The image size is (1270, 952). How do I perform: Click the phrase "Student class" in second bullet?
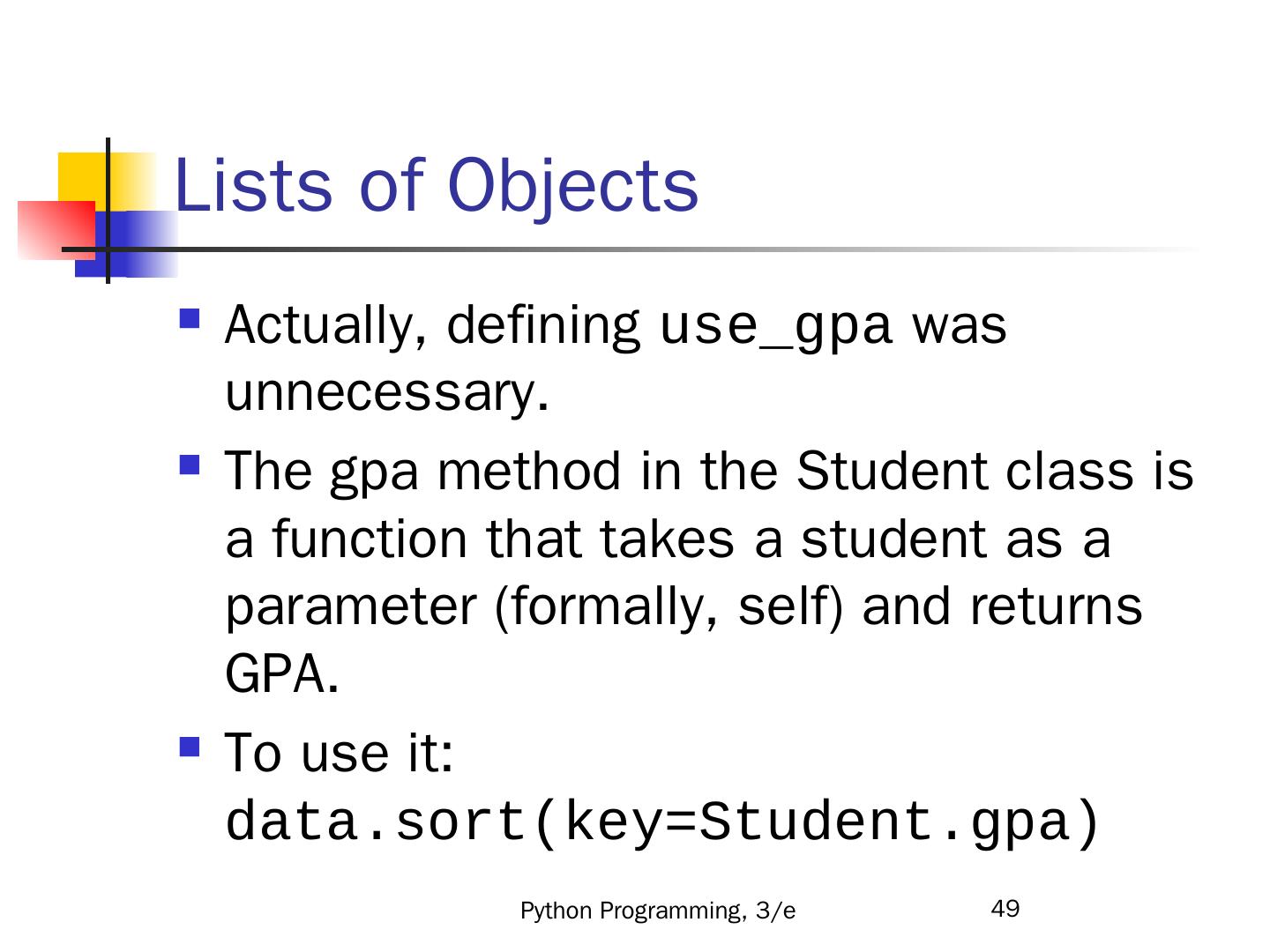click(963, 471)
